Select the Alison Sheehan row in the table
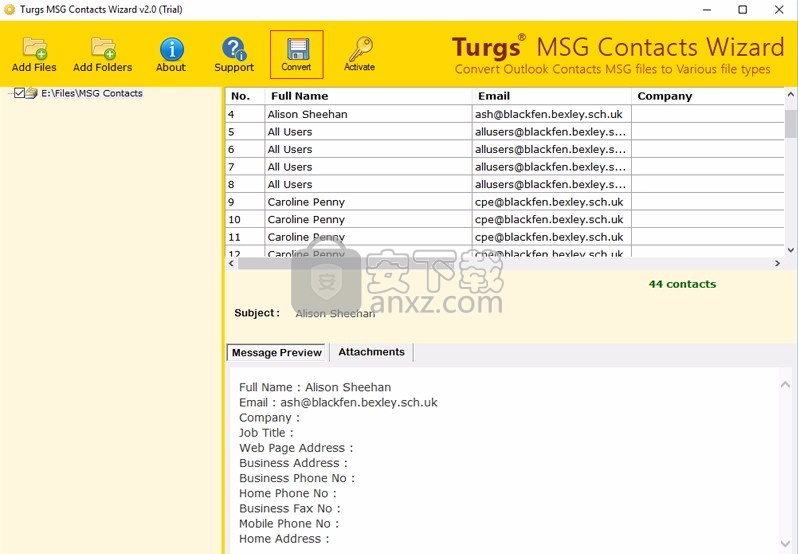The height and width of the screenshot is (554, 798). [x=505, y=114]
